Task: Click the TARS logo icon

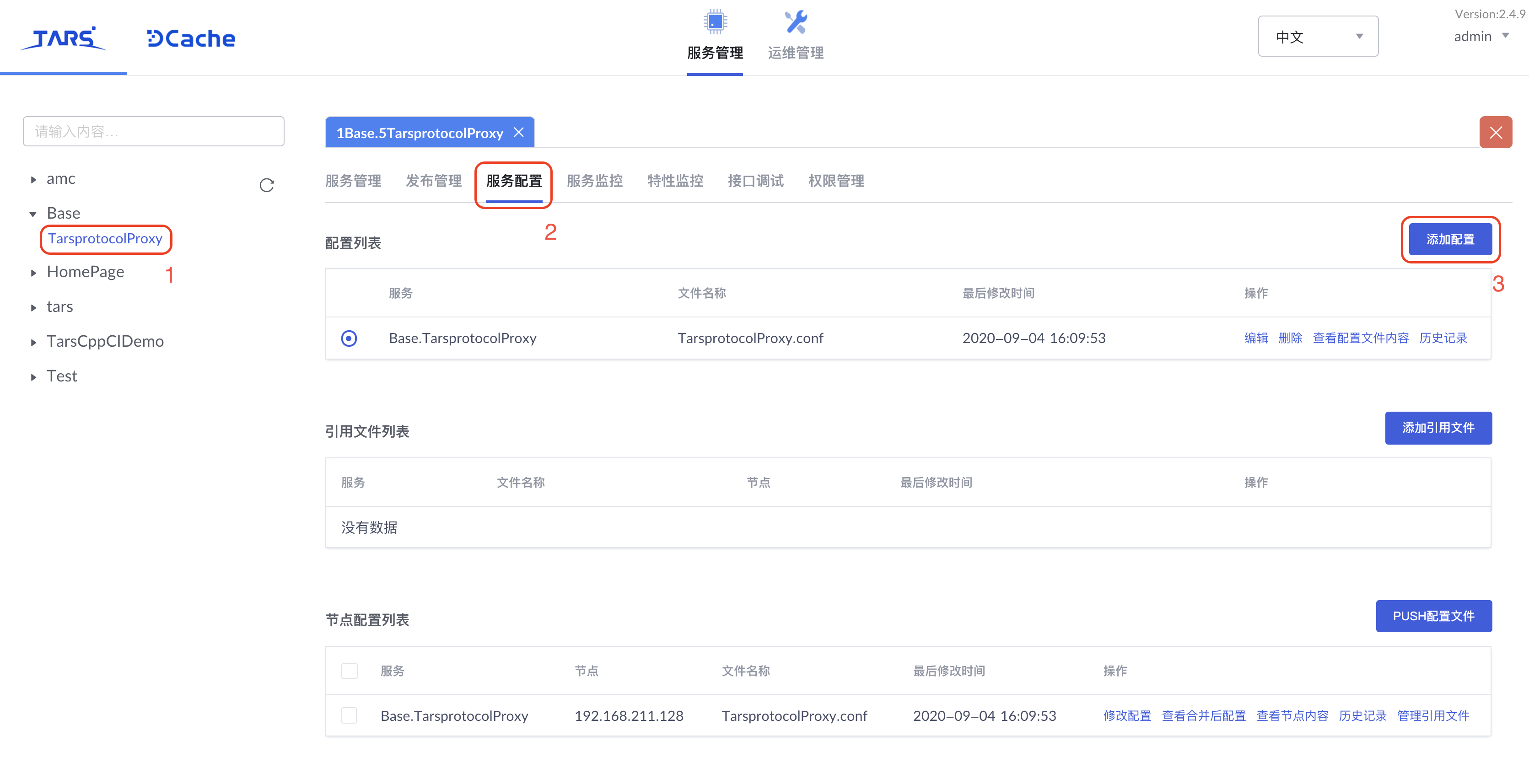Action: coord(64,38)
